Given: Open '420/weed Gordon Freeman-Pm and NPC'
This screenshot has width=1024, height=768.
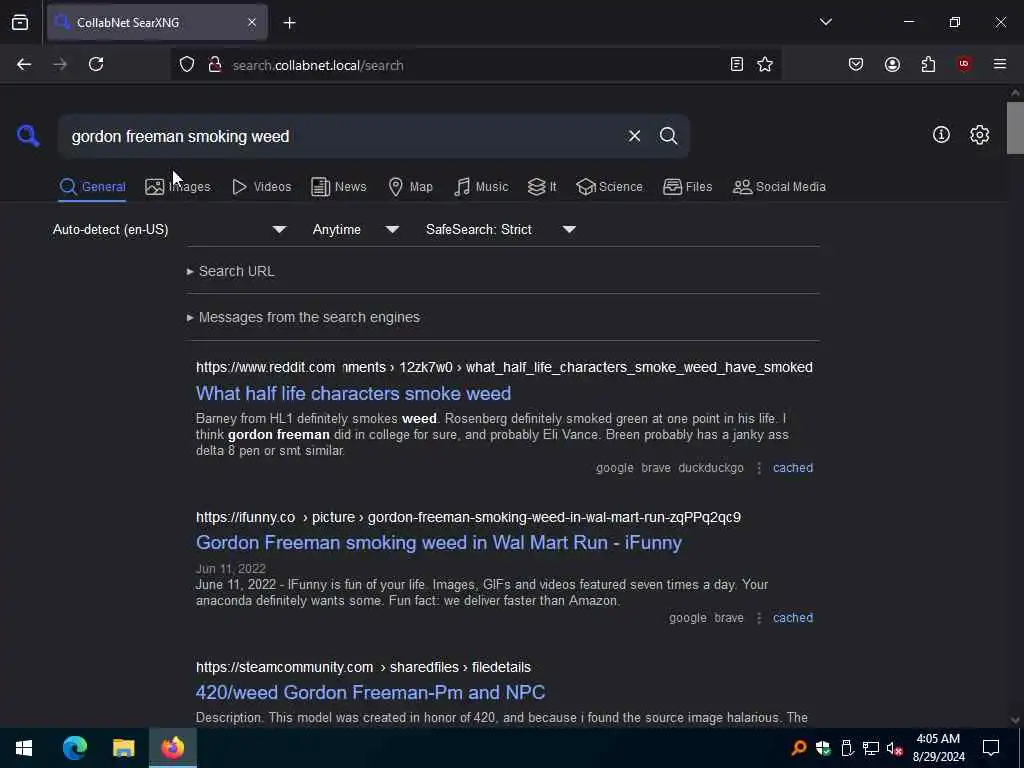Looking at the screenshot, I should click(370, 692).
